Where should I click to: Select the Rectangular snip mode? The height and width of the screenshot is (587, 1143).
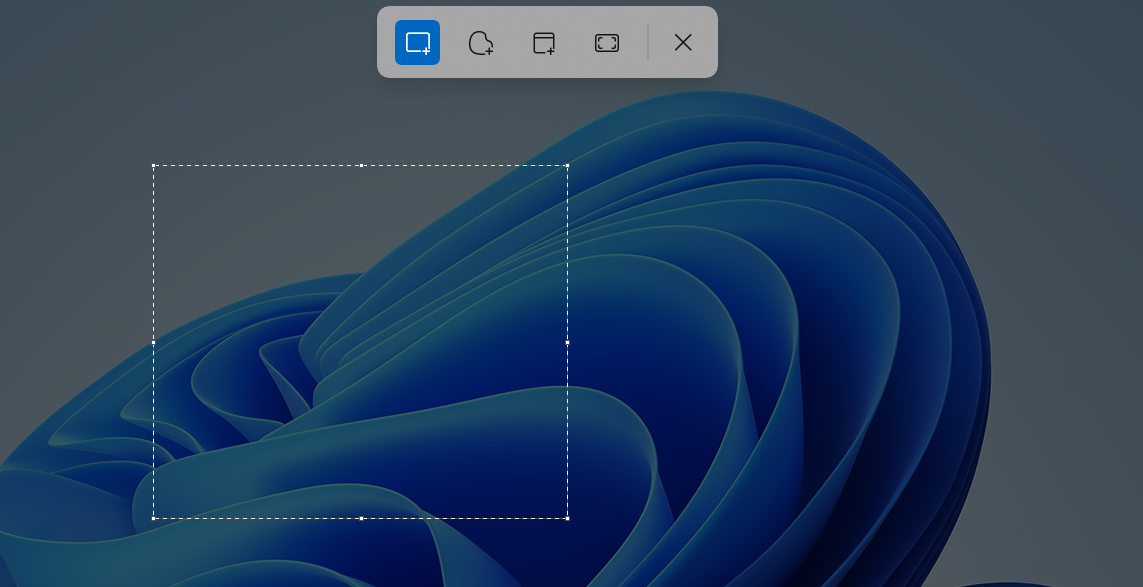418,42
